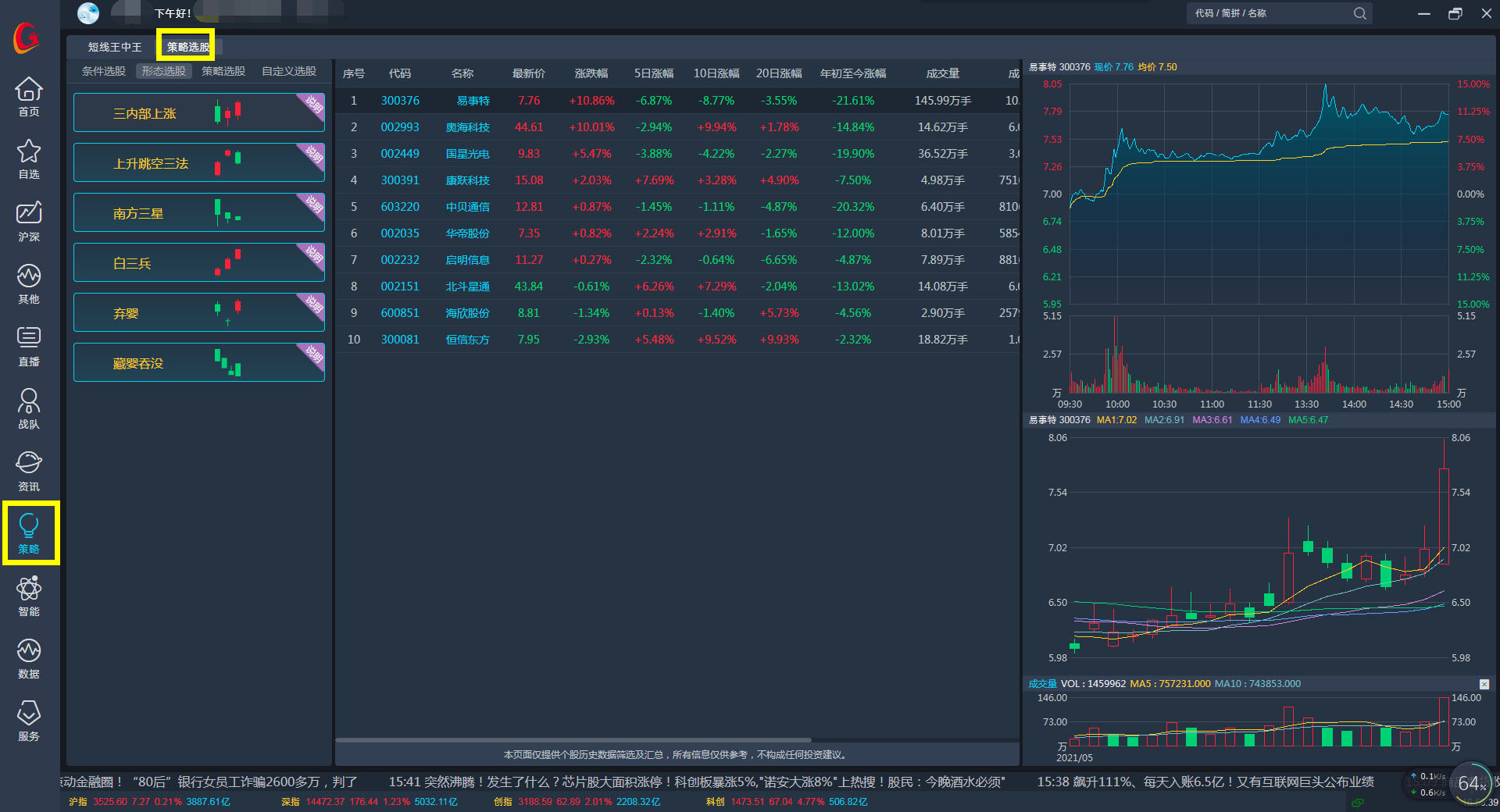Open stock code 002993 奥海科技 row
Image resolution: width=1500 pixels, height=812 pixels.
[400, 127]
